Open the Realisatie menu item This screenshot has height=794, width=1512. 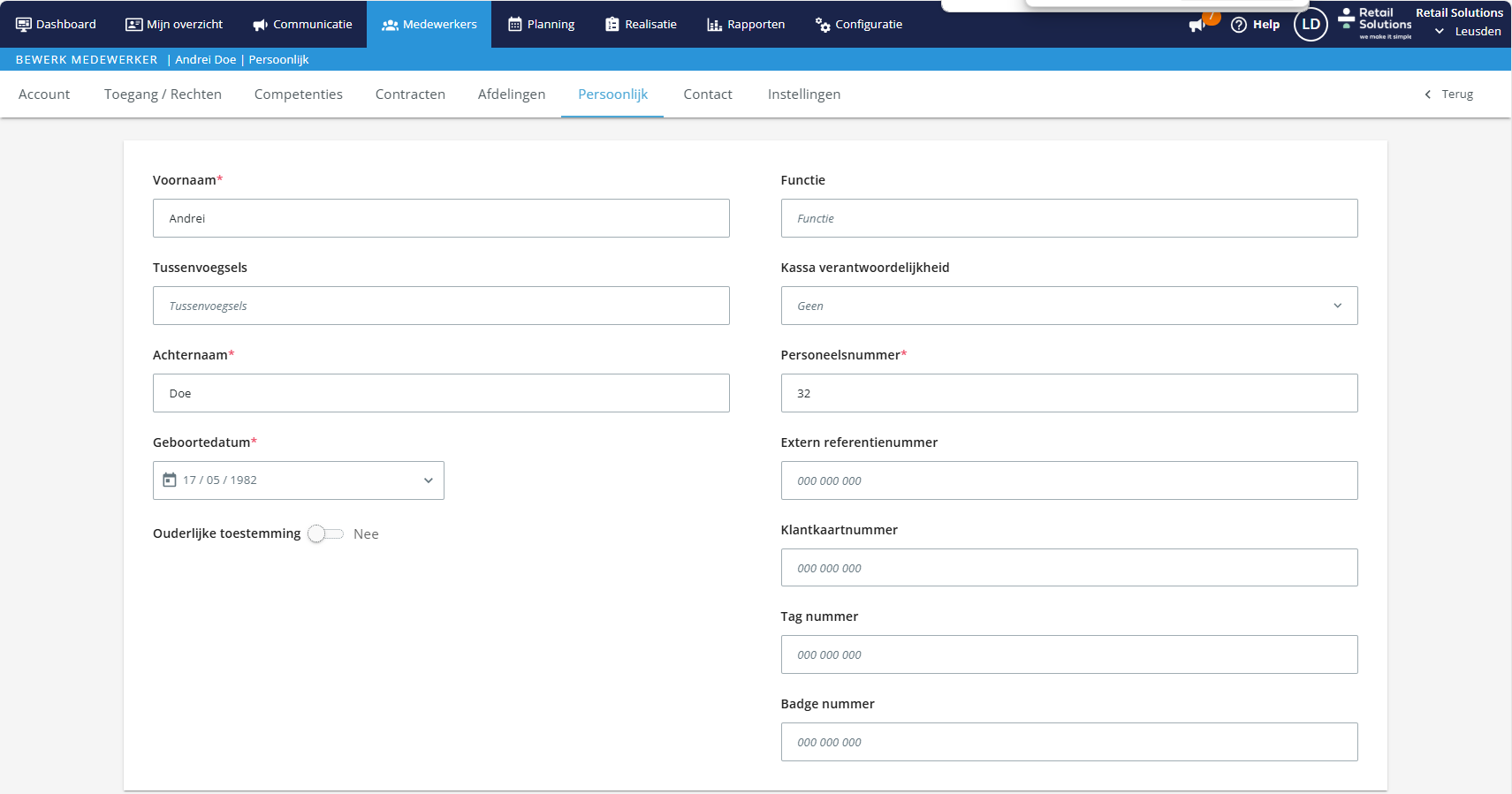[x=642, y=25]
